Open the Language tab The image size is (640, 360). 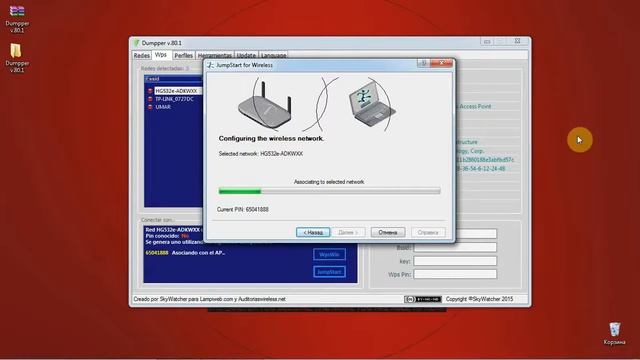click(273, 56)
